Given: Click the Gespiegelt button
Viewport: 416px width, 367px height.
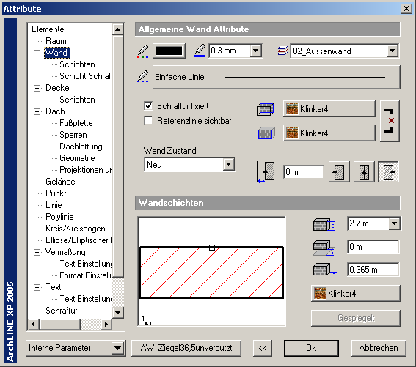Looking at the screenshot, I should [x=356, y=318].
